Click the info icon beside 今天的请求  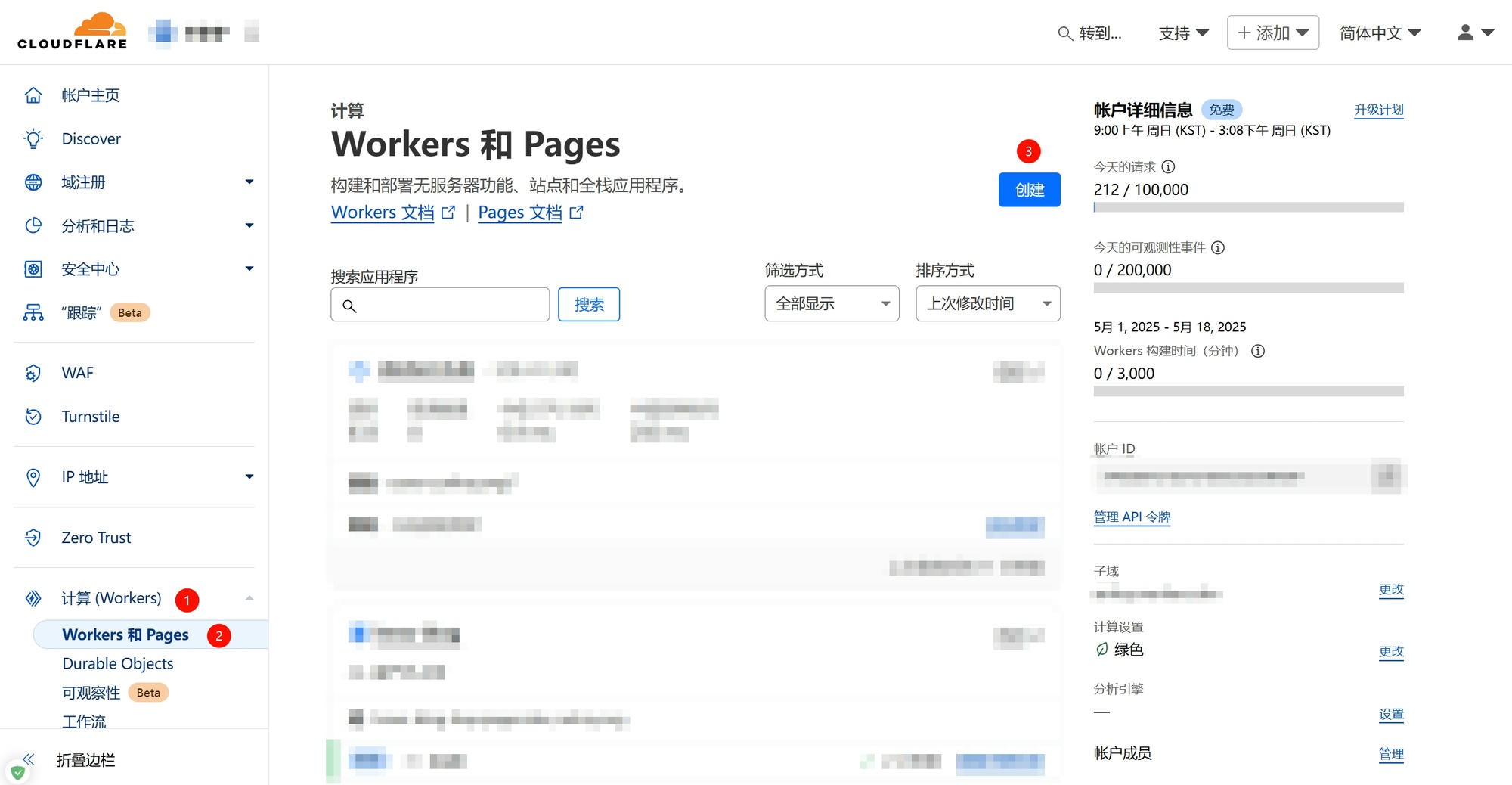[x=1168, y=166]
